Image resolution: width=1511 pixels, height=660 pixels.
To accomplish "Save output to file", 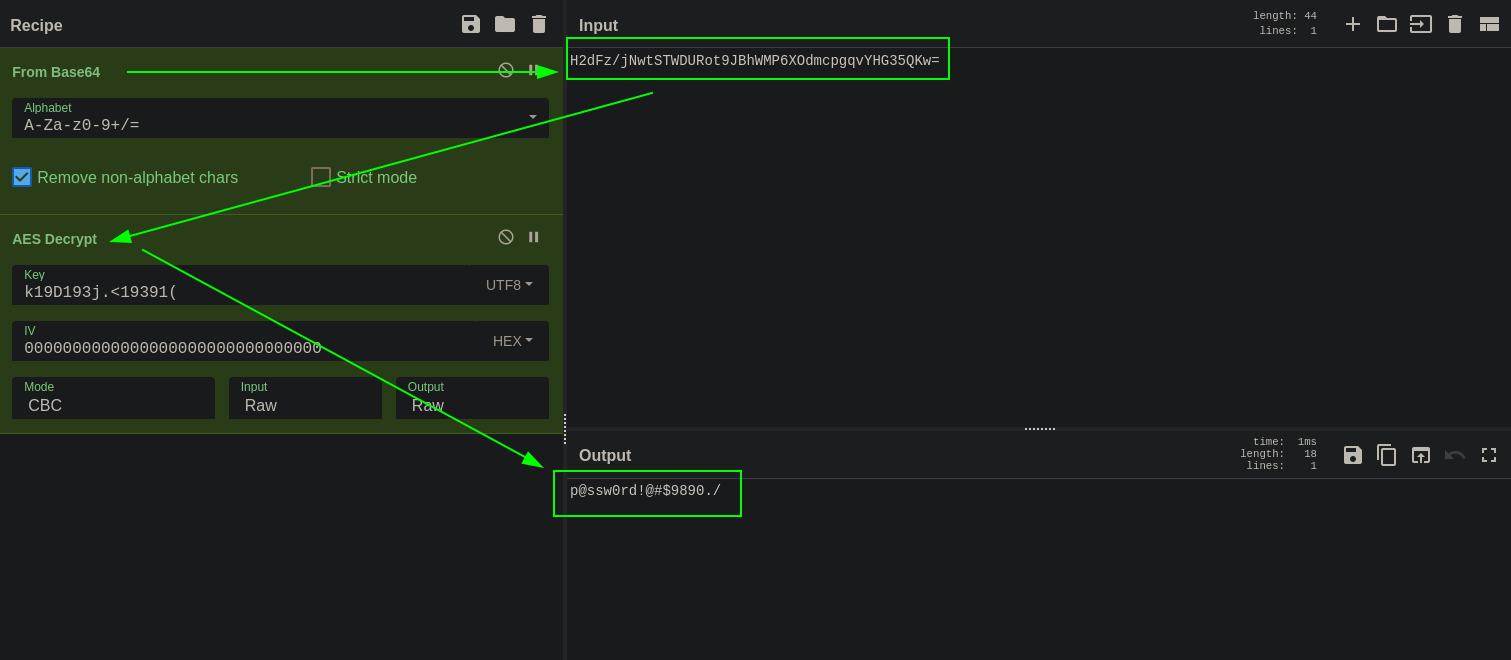I will pos(1353,455).
